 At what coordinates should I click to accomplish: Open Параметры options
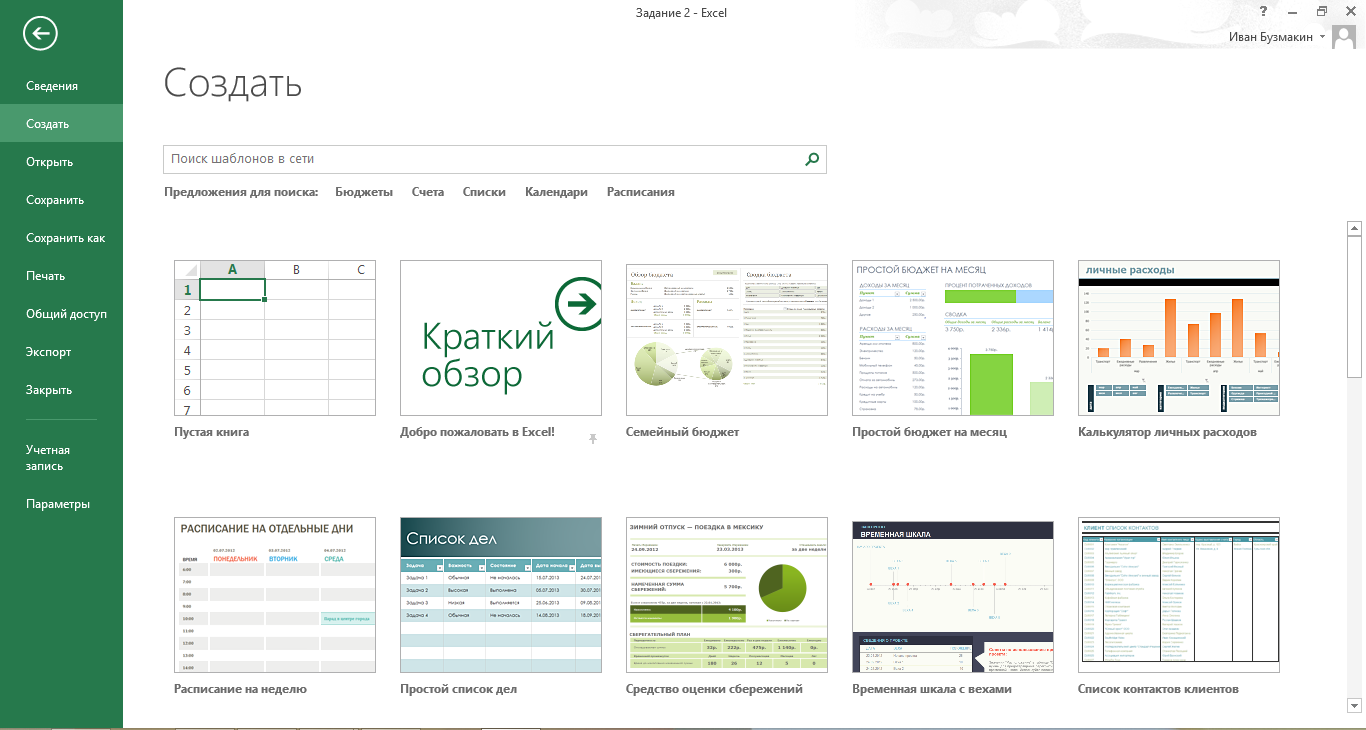click(61, 504)
